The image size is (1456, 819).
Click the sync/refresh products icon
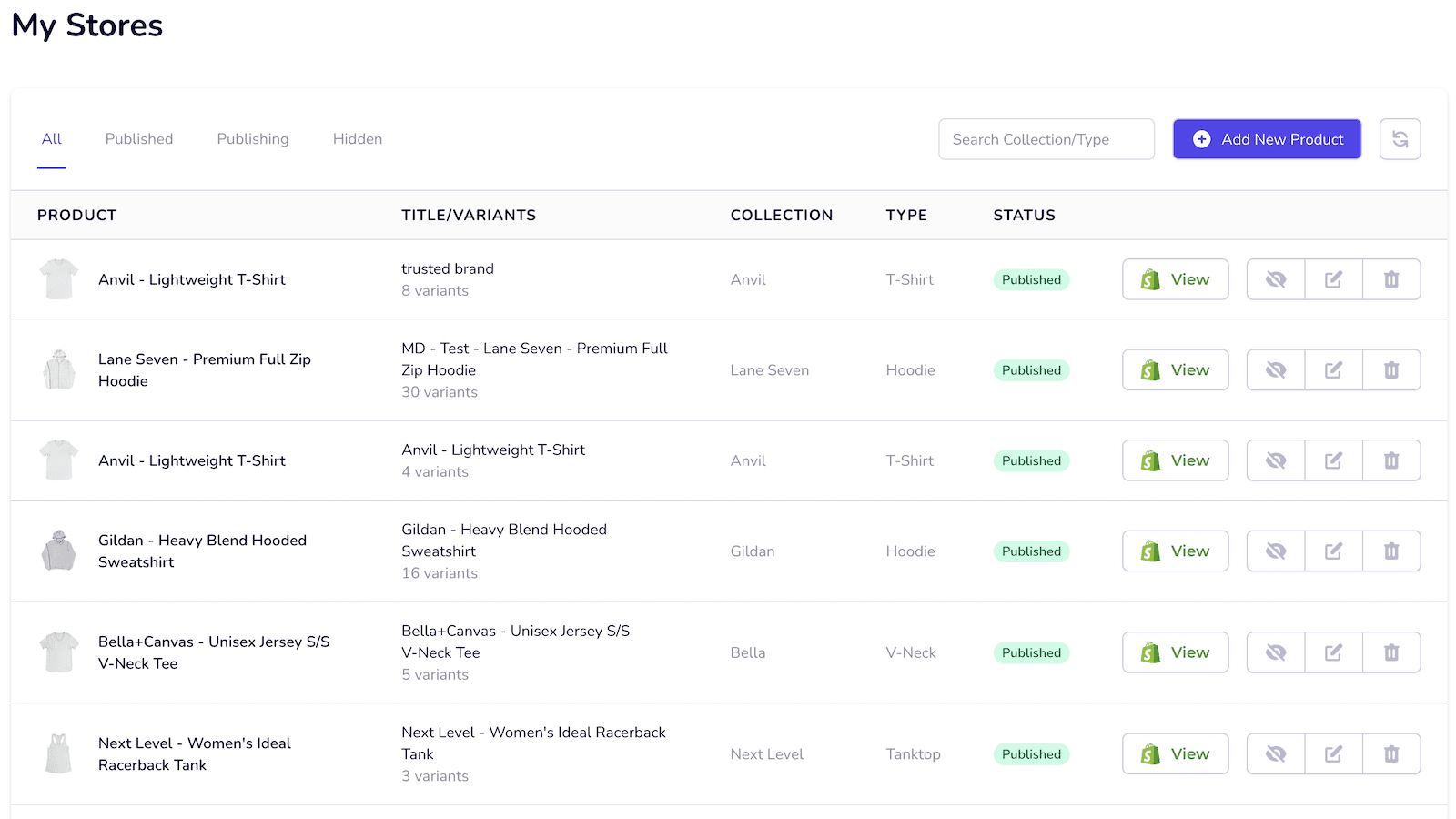coord(1400,138)
